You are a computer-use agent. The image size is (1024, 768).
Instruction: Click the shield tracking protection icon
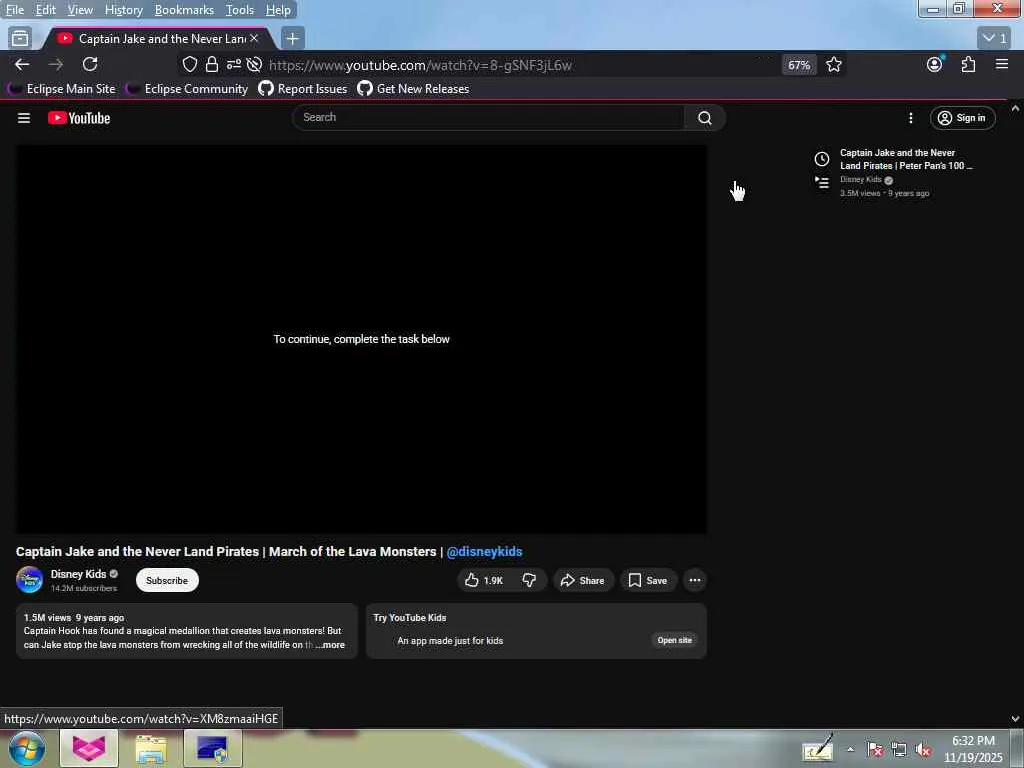pos(189,64)
